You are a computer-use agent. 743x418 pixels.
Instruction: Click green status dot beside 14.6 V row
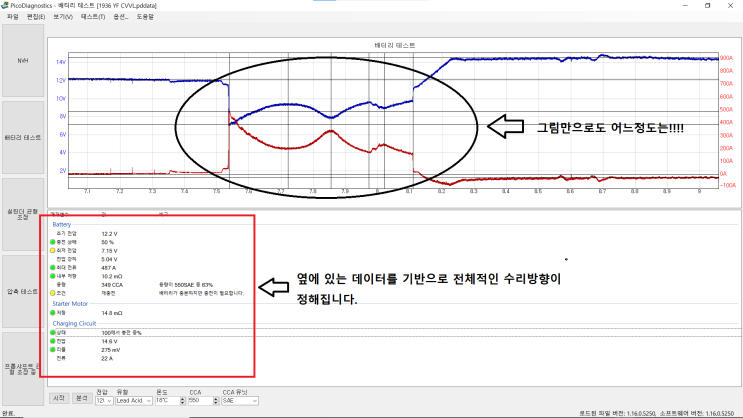tap(53, 341)
